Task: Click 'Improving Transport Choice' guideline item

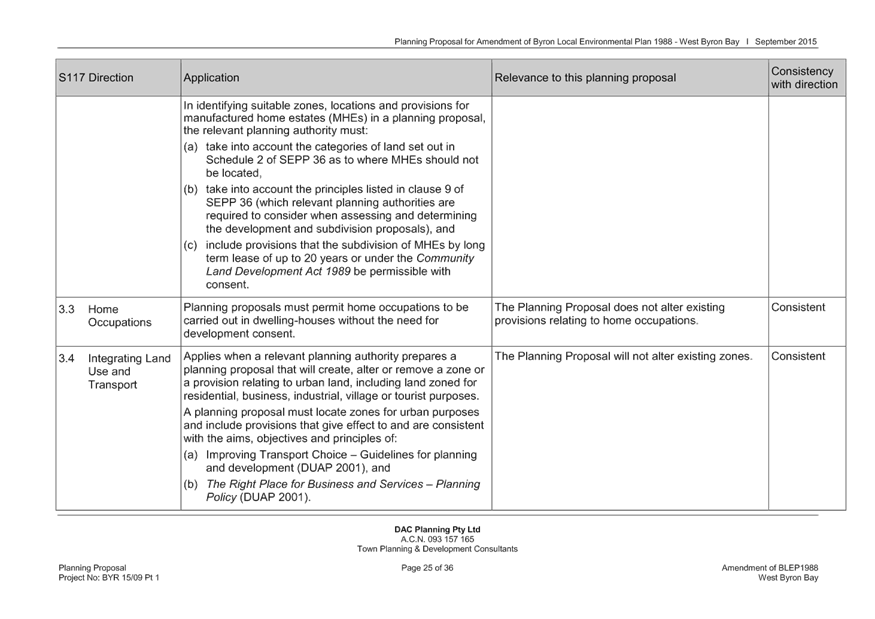Action: click(330, 462)
